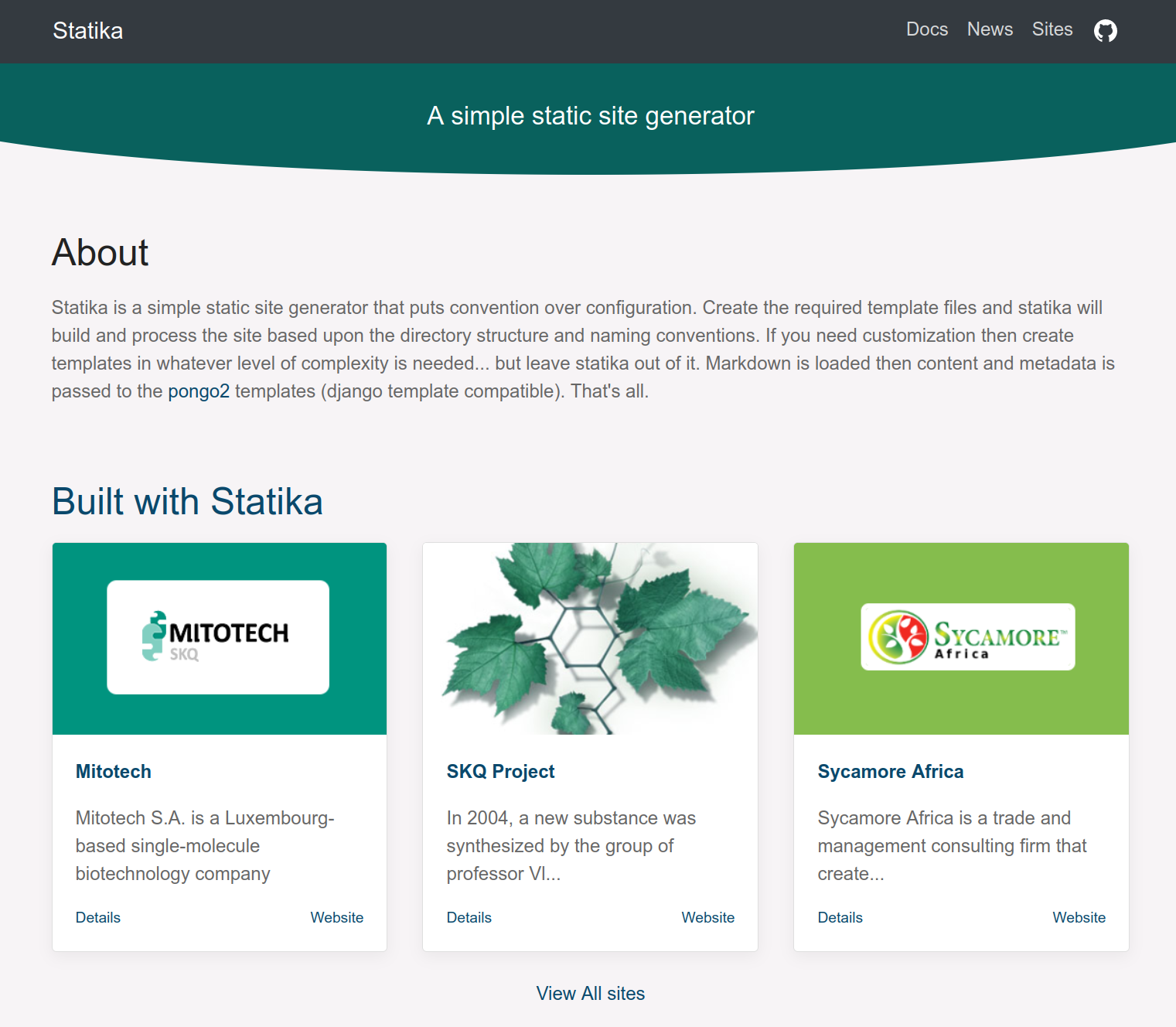Click the Statika brand logo text
The width and height of the screenshot is (1176, 1027).
(87, 31)
